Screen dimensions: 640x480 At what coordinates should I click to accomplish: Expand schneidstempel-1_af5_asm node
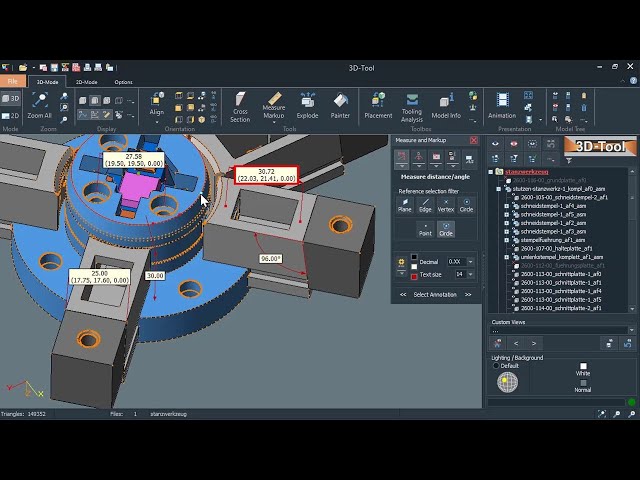(x=507, y=215)
